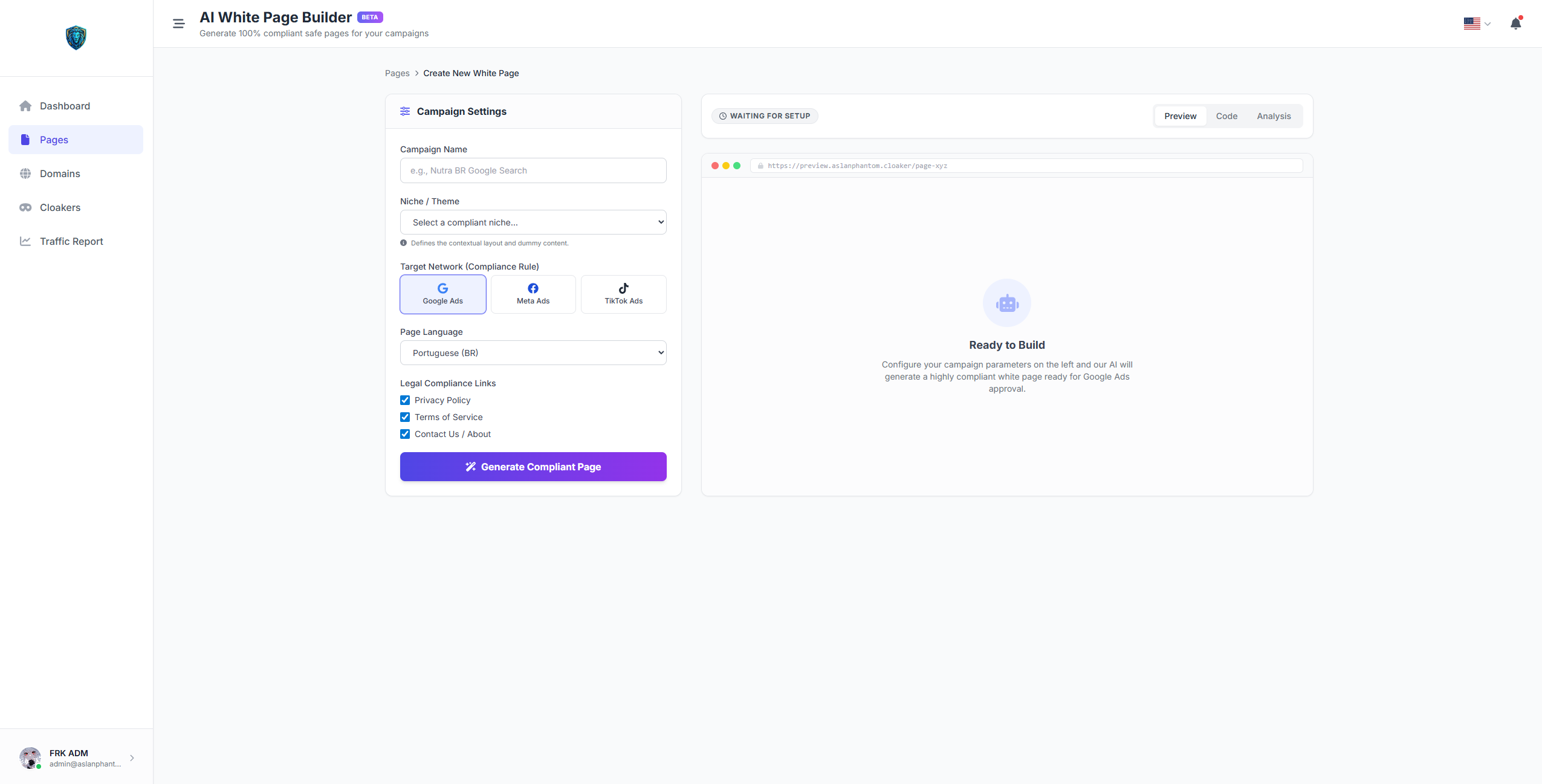Click the AslanPhantom lion logo
Screen dimensions: 1542x784
[x=76, y=37]
